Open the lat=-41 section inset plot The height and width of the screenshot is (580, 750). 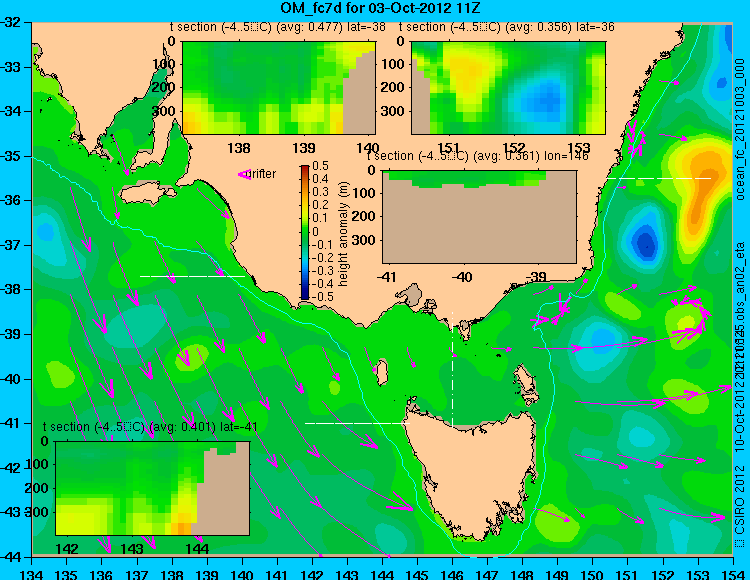(x=153, y=488)
